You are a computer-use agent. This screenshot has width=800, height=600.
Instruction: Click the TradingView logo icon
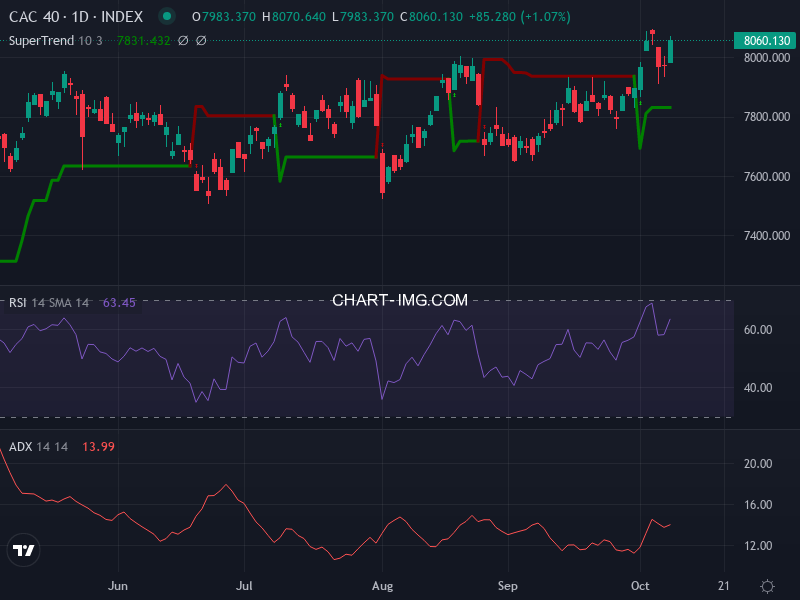[24, 550]
